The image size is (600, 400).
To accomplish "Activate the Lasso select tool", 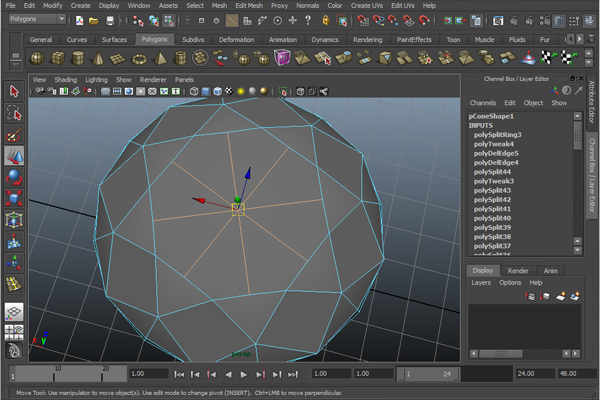I will (x=14, y=113).
